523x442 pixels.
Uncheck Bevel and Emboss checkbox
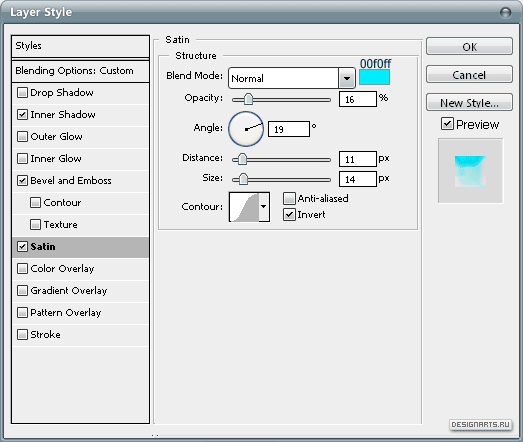[22, 180]
